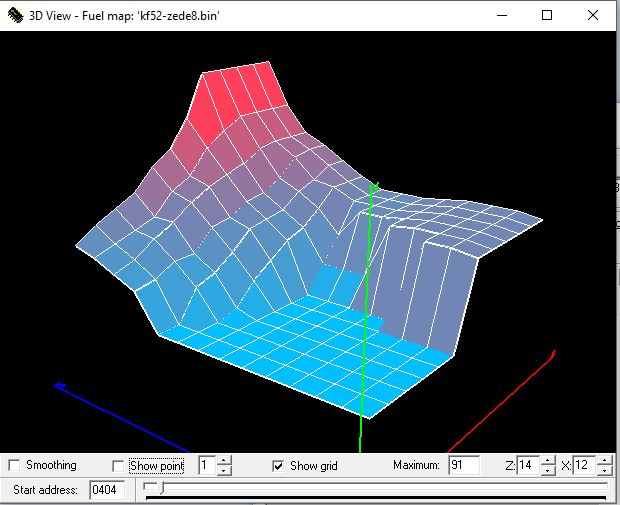Click the app icon in the title bar
Viewport: 620px width, 505px height.
coord(15,15)
